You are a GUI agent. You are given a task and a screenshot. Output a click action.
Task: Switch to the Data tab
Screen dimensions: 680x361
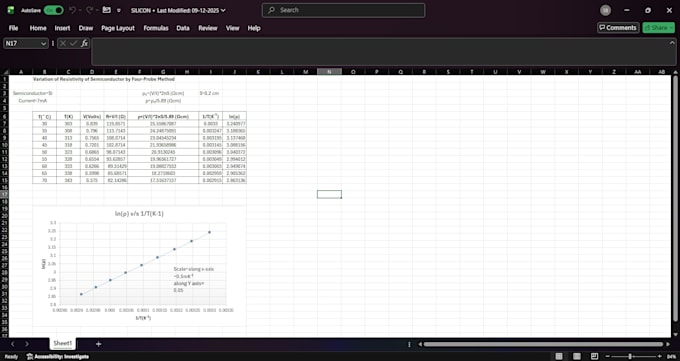[183, 28]
